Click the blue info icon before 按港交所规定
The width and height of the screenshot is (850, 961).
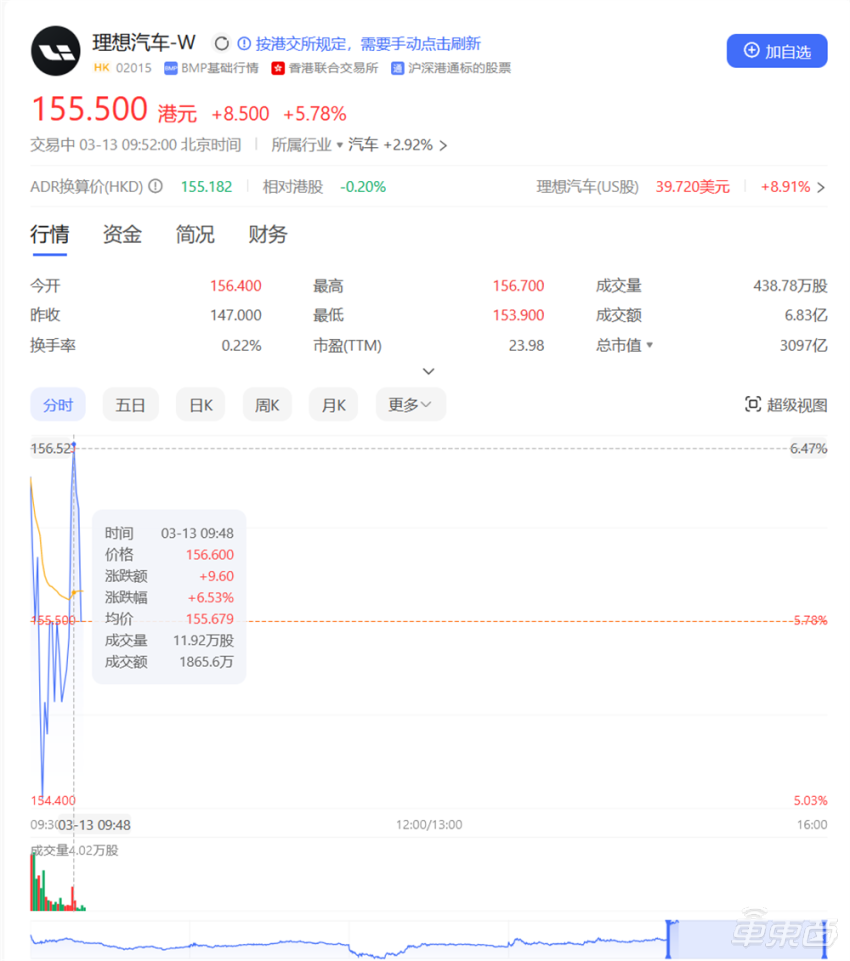coord(244,44)
